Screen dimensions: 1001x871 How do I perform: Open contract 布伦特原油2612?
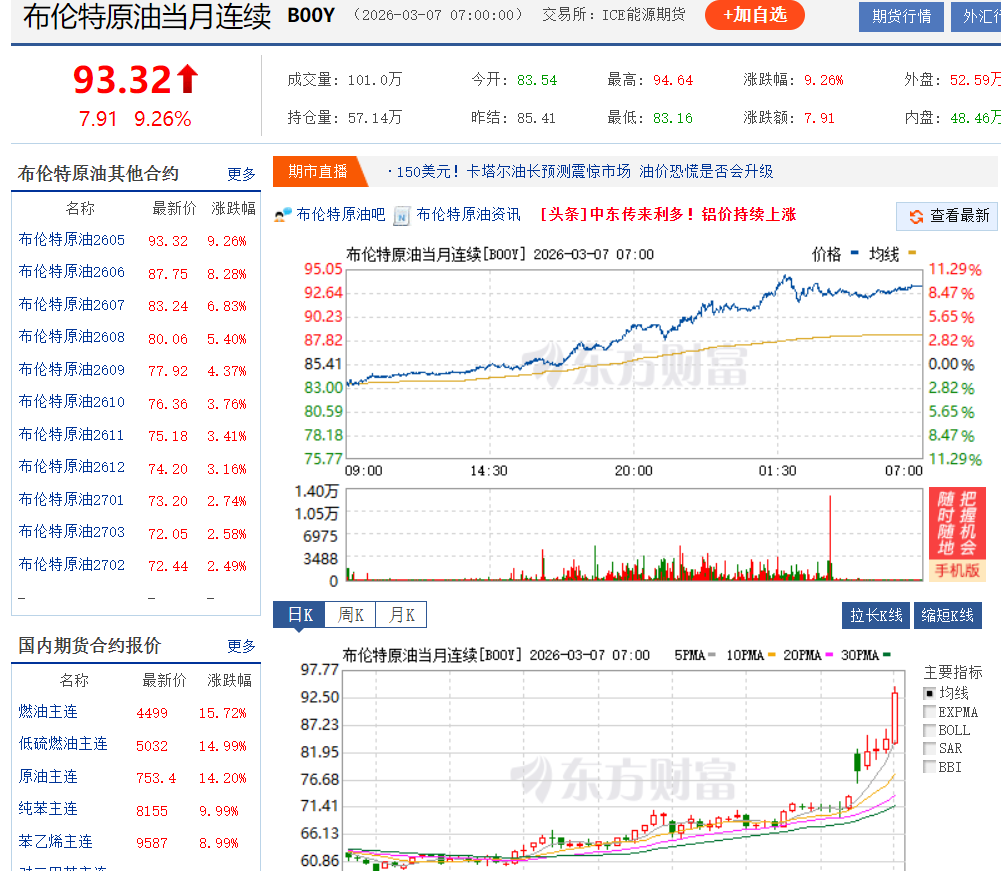coord(72,467)
